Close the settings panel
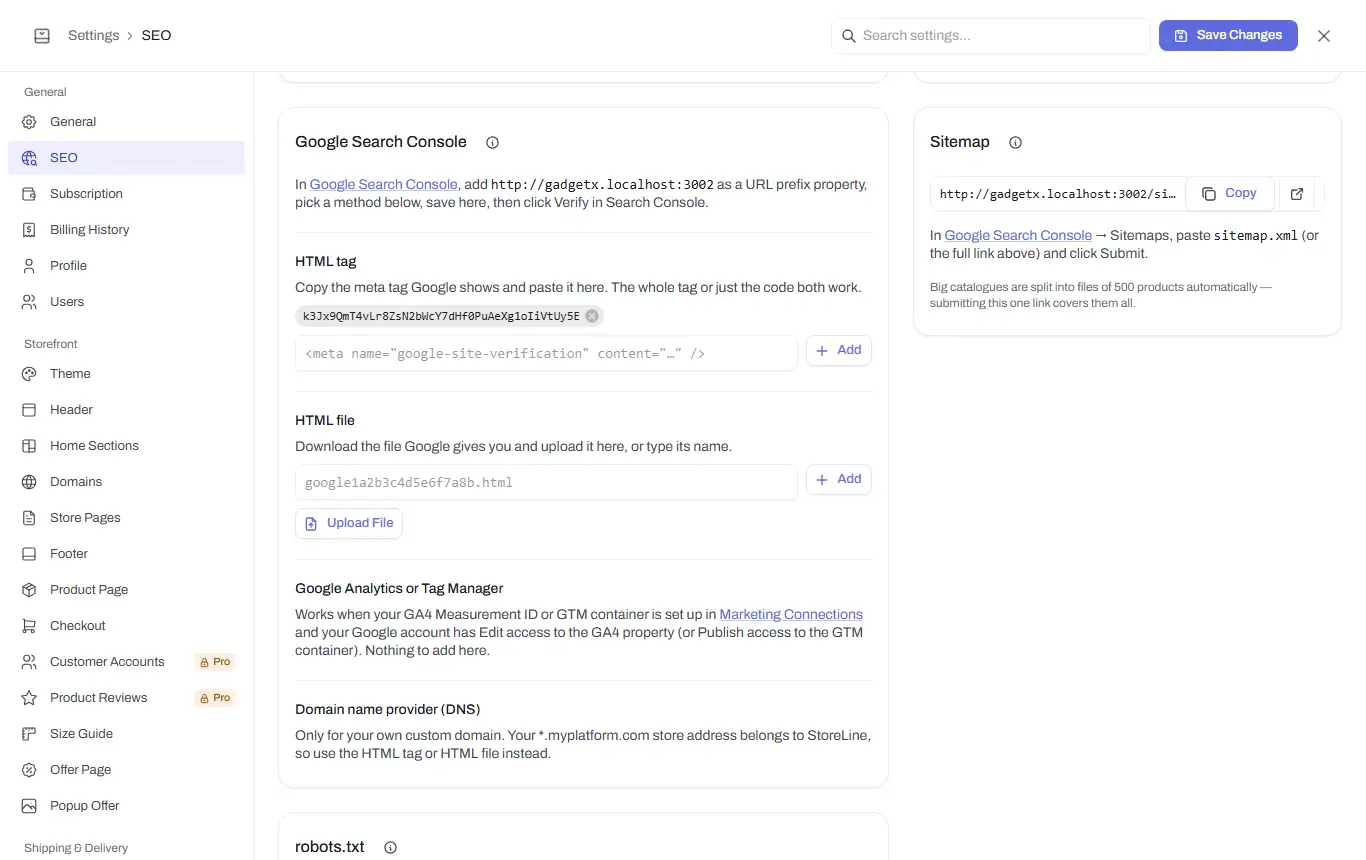This screenshot has height=860, width=1366. [x=1324, y=36]
